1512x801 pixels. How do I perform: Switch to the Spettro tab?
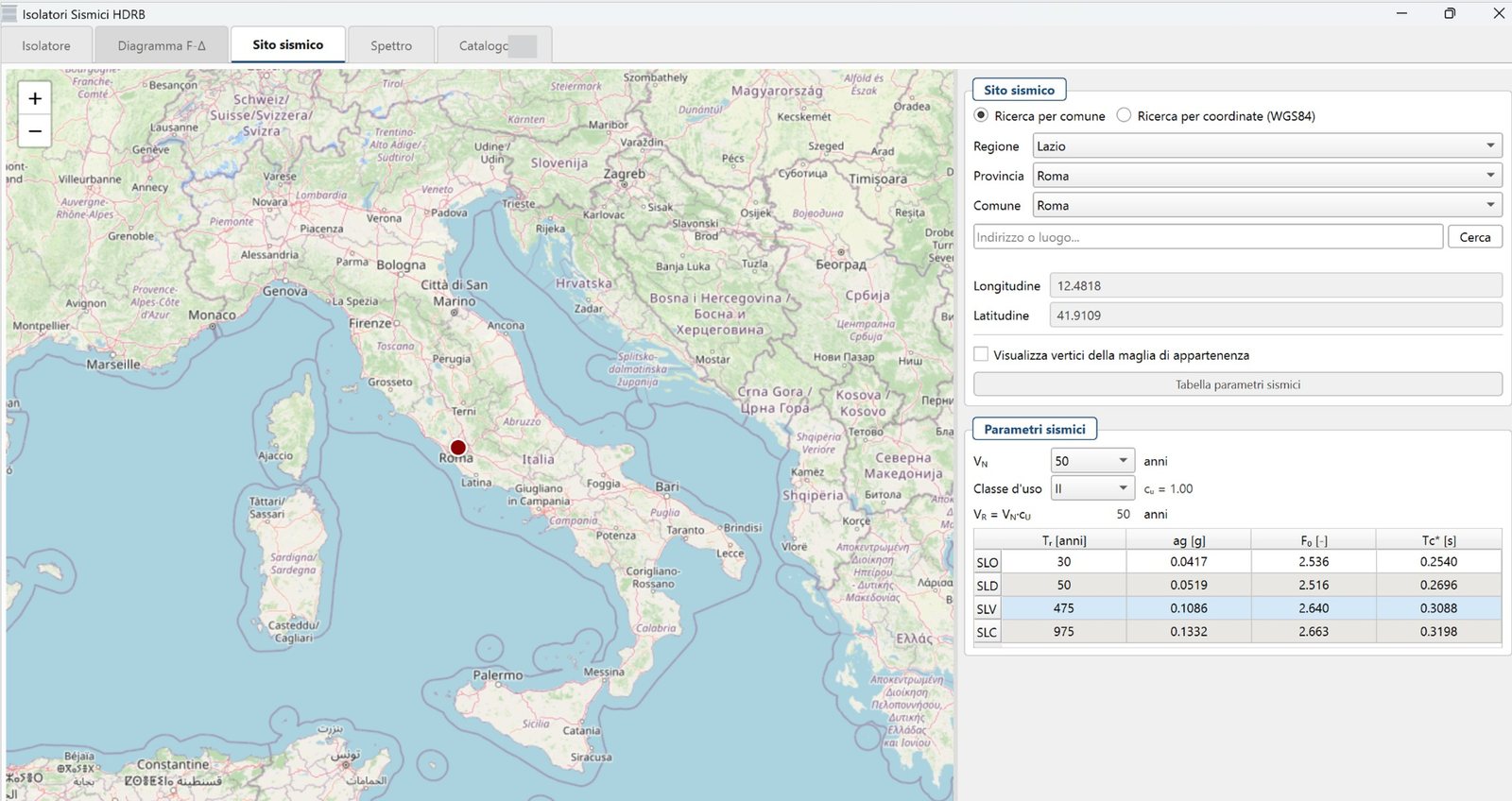pos(391,45)
